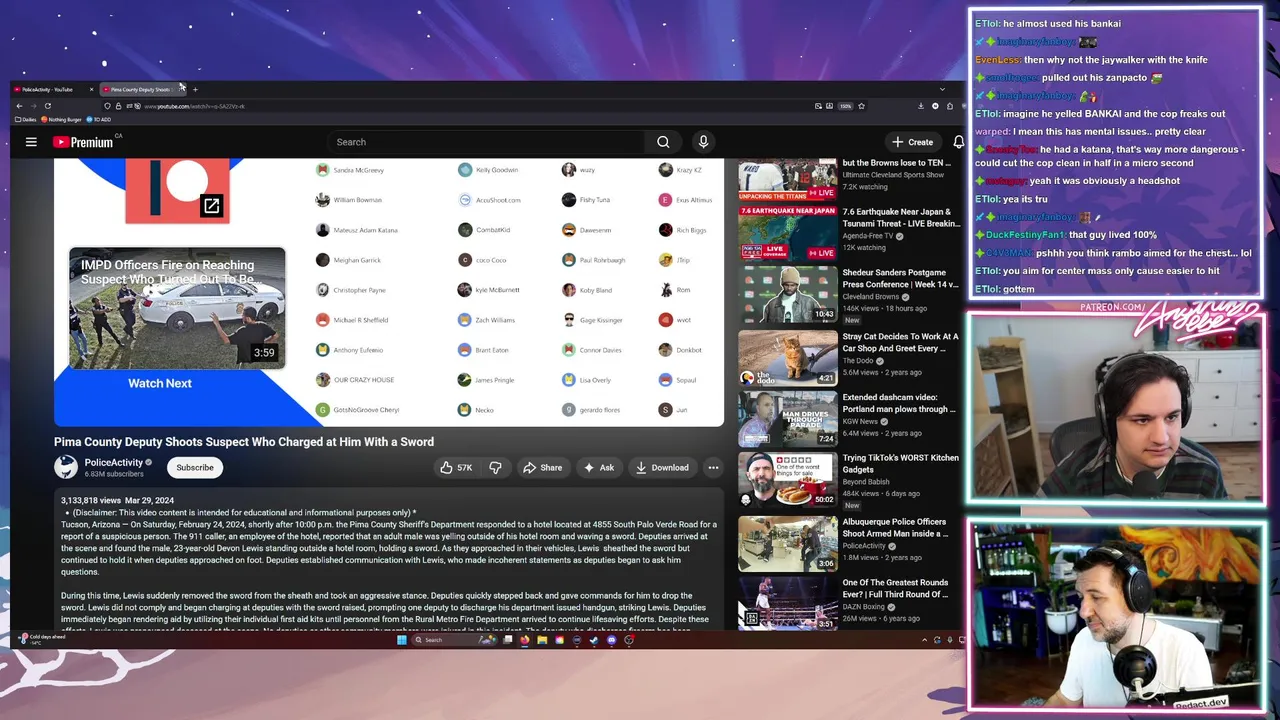Open the end-screen external link icon
Viewport: 1280px width, 720px height.
point(211,206)
